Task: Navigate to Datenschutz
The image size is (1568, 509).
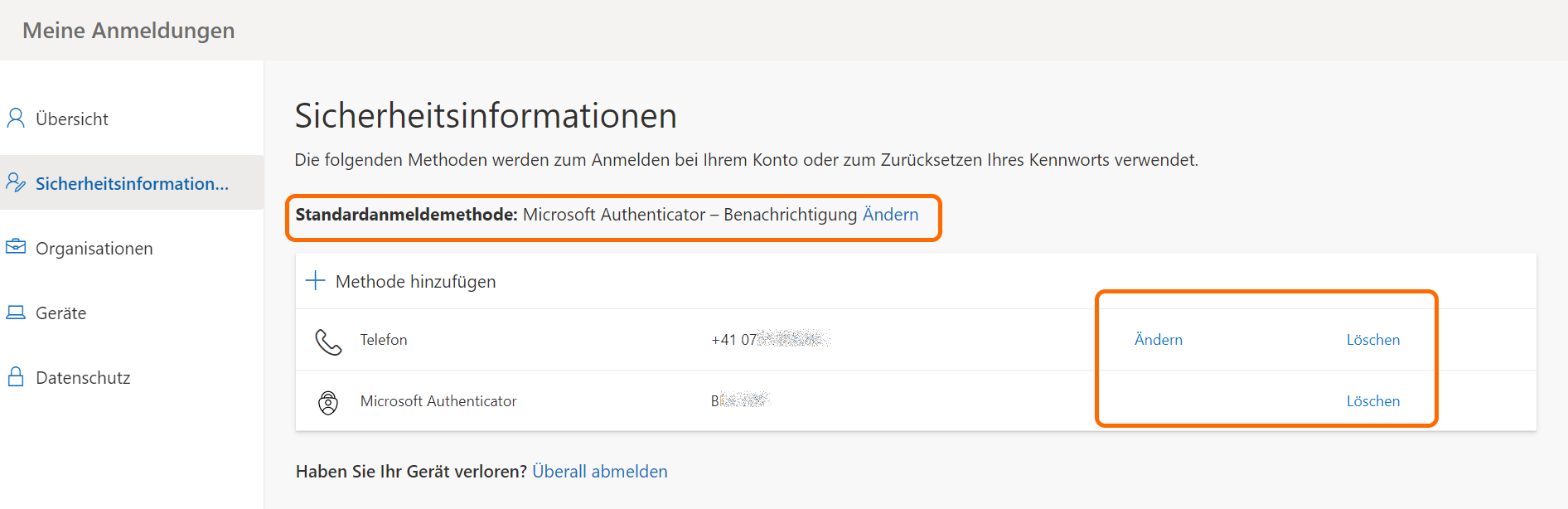Action: 83,378
